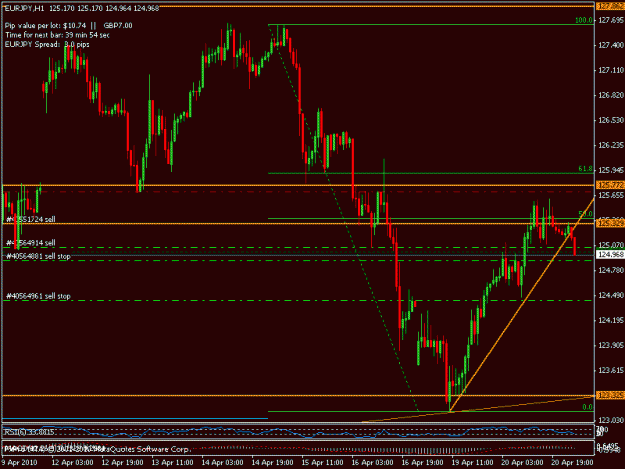Screen dimensions: 625x469
Task: Click the 123.030 price axis value
Action: tap(611, 420)
